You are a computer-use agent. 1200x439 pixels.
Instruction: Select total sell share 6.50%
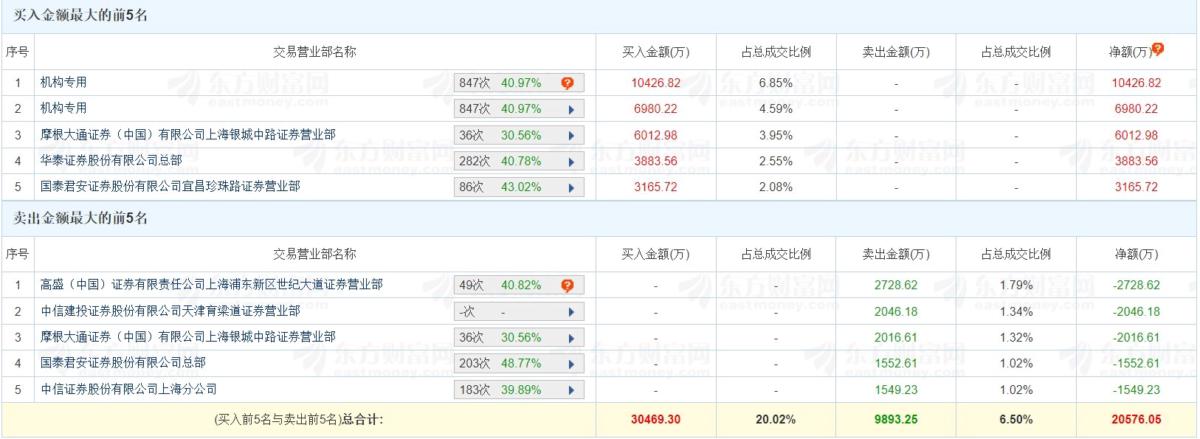(1016, 420)
